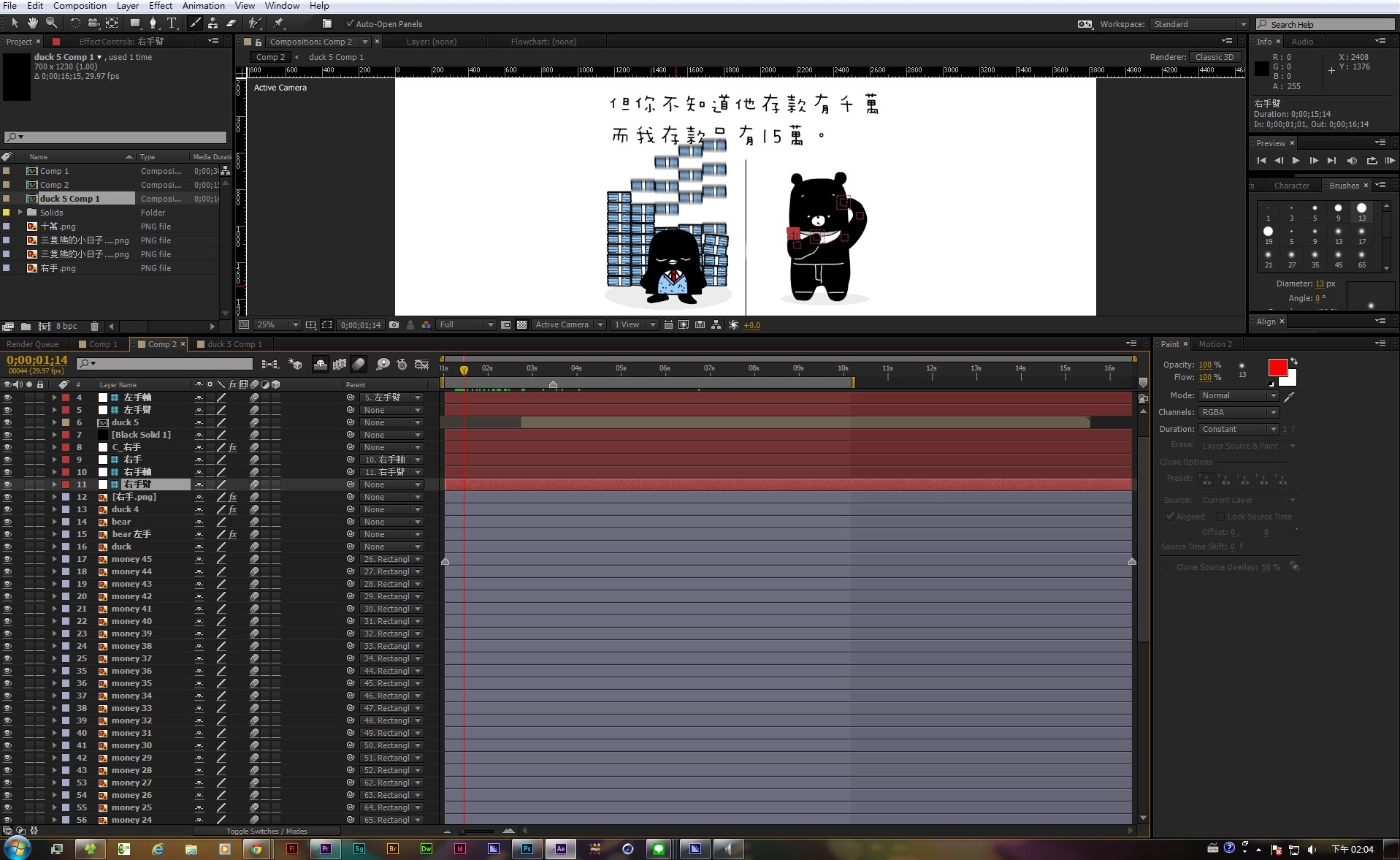
Task: Toggle the transparency grid in viewer
Action: coord(521,325)
